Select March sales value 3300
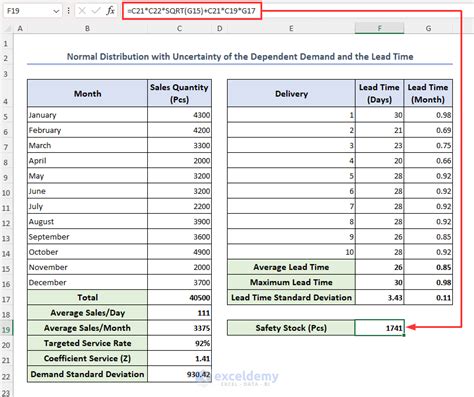 click(x=179, y=145)
